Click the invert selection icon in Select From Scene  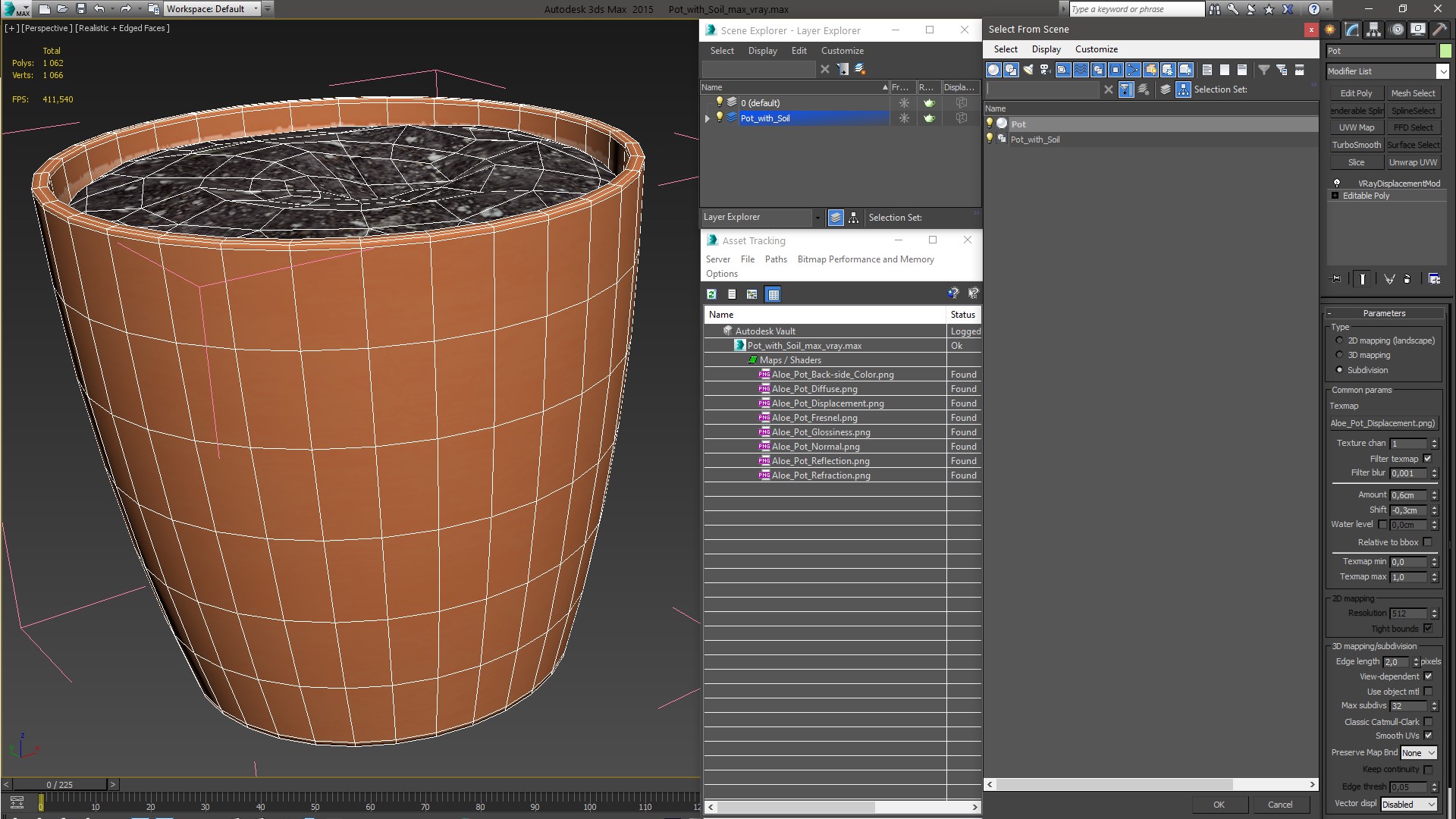(1242, 70)
